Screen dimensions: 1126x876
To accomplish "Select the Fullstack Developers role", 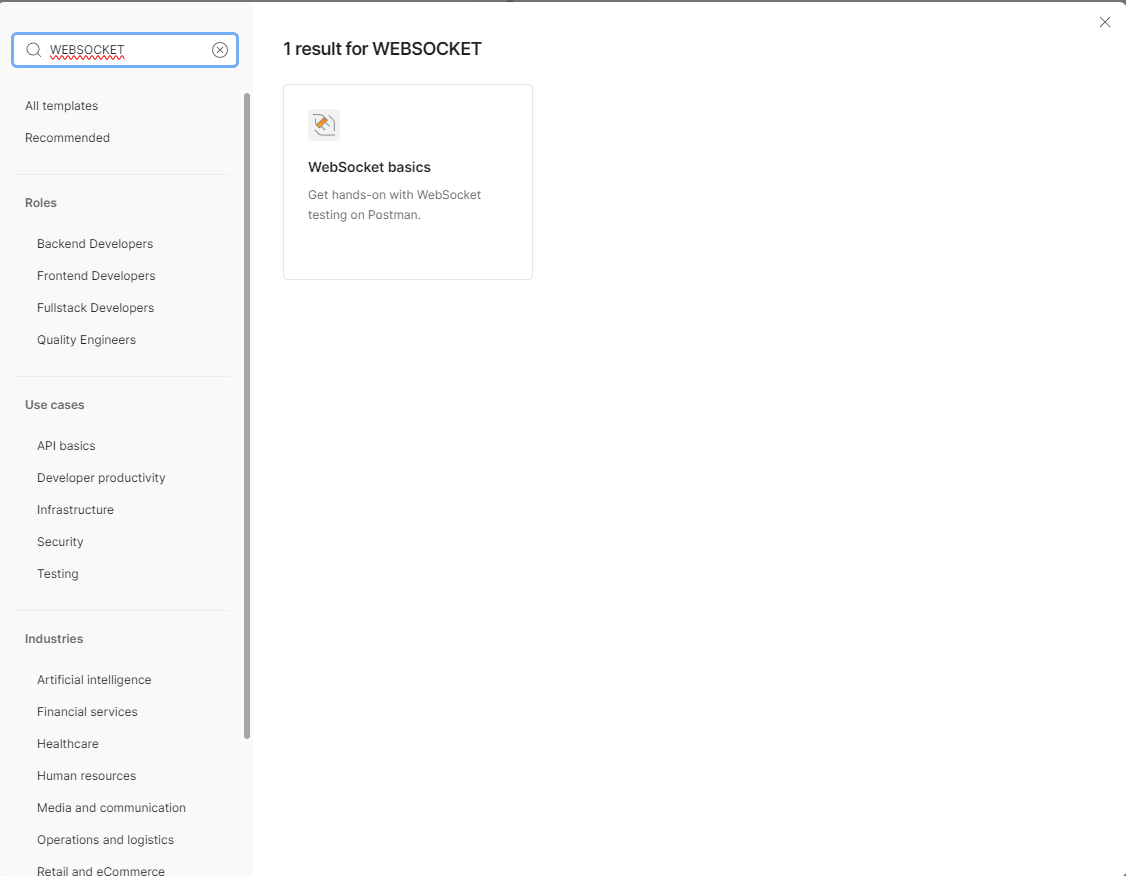I will (95, 307).
